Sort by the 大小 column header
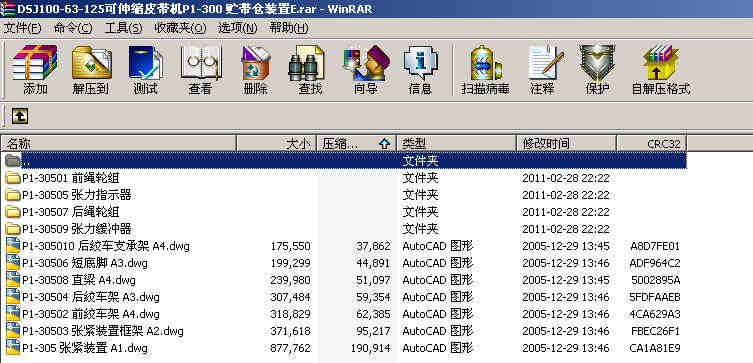 click(x=277, y=143)
